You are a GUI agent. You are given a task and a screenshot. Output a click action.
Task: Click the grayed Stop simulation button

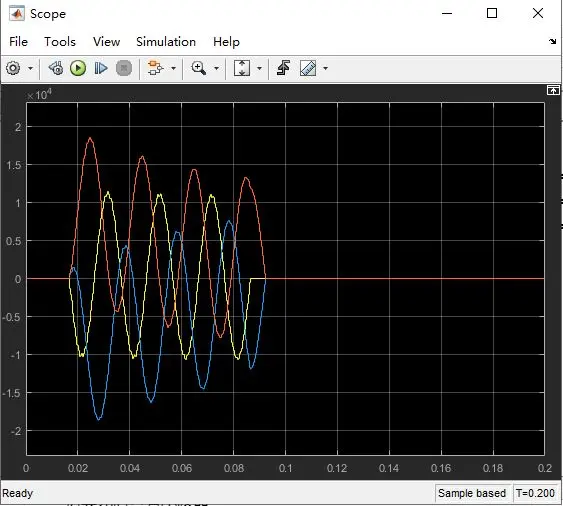pyautogui.click(x=124, y=68)
